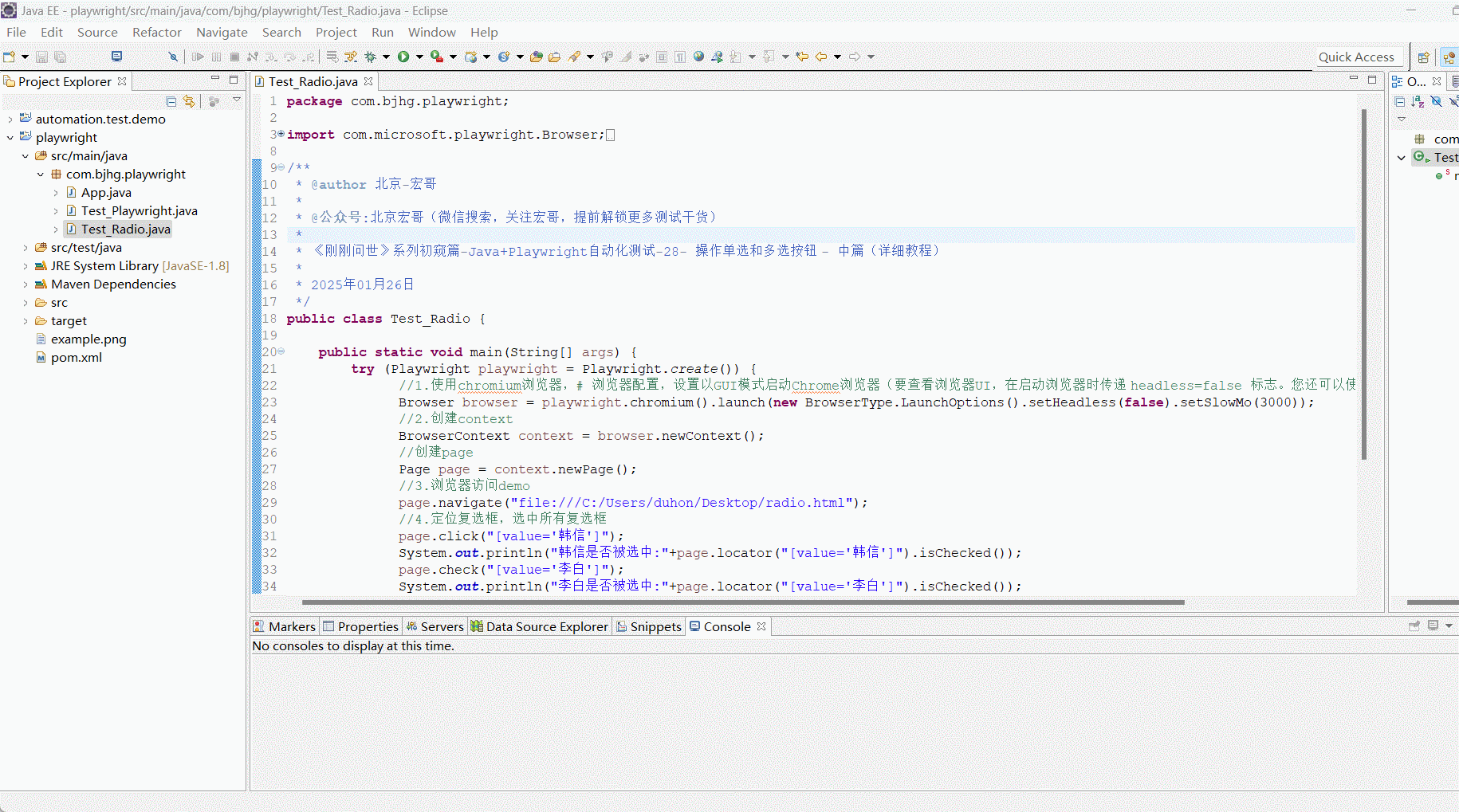
Task: Collapse the playwright project node
Action: [x=10, y=138]
